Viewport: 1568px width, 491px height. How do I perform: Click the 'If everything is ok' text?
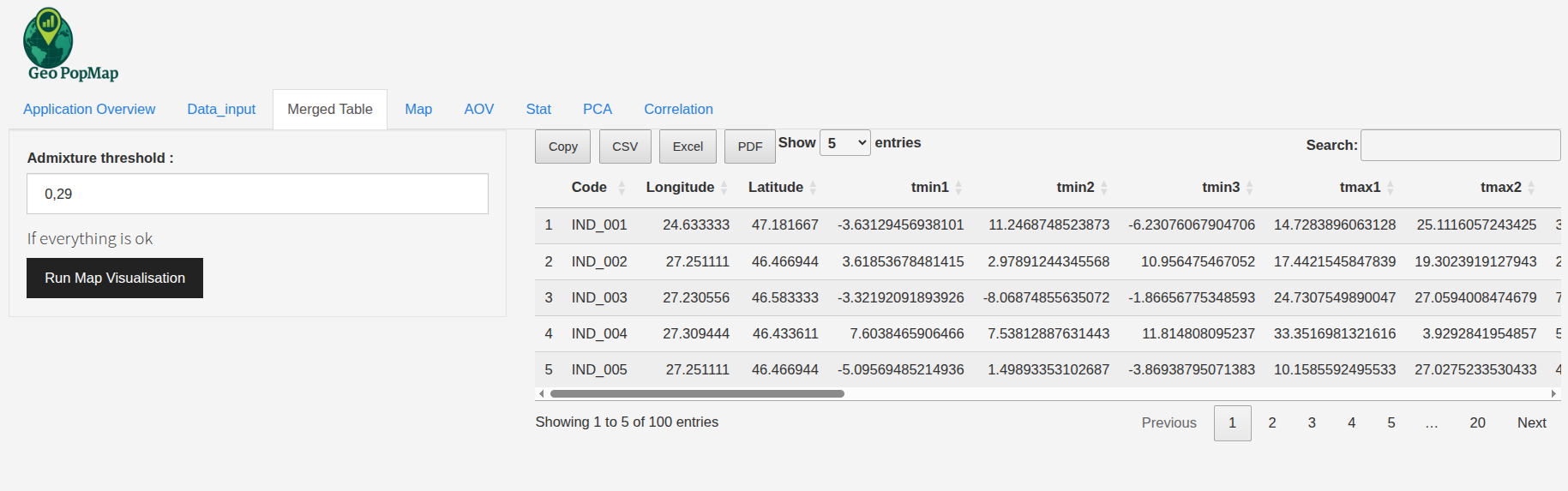coord(90,239)
